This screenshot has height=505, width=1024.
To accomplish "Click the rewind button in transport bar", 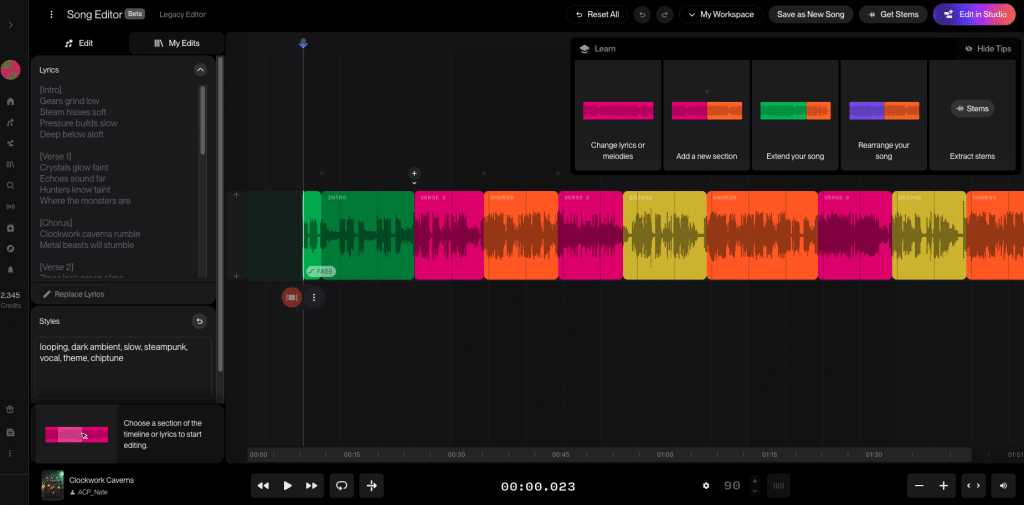I will pos(263,485).
